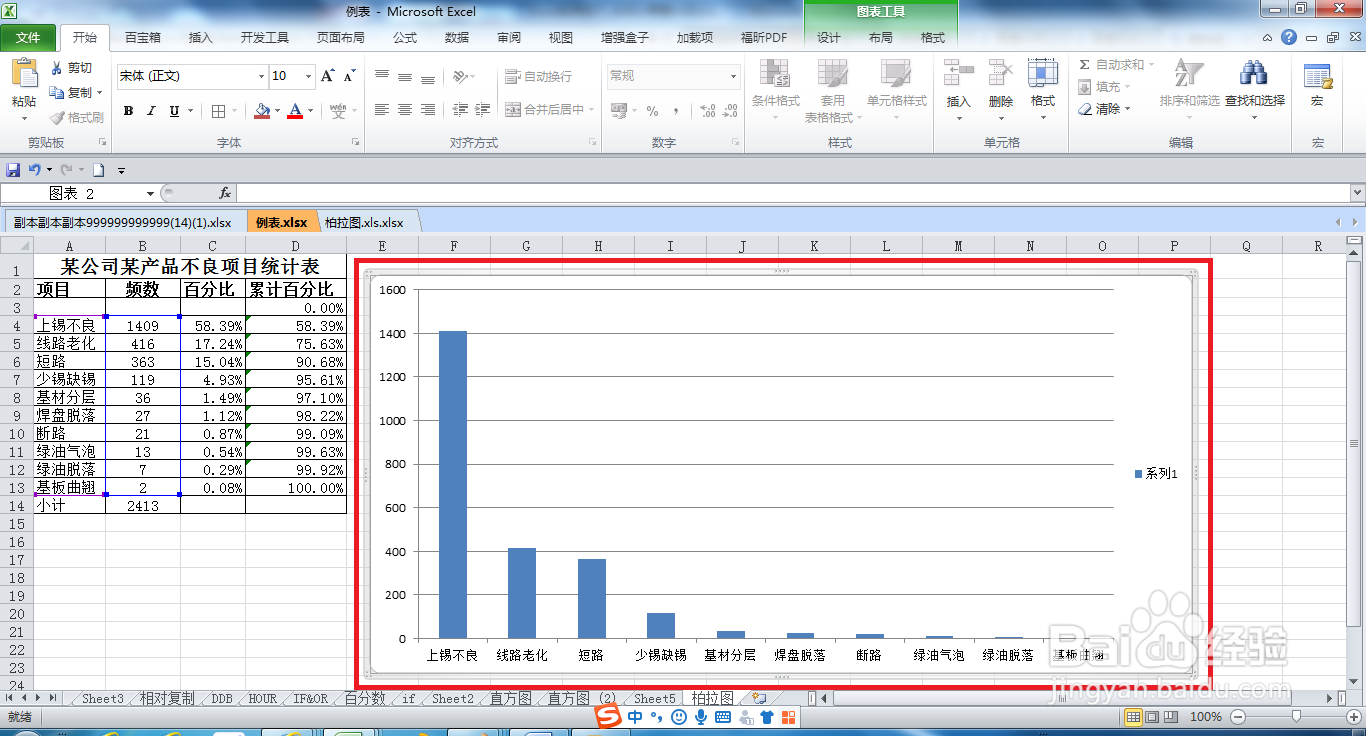Viewport: 1366px width, 736px height.
Task: Toggle align text left
Action: (382, 110)
